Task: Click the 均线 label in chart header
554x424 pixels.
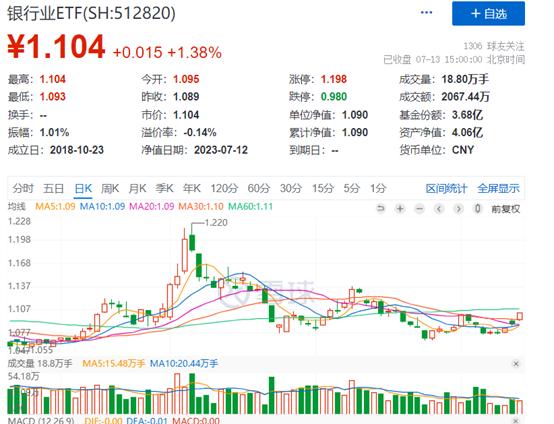Action: [17, 206]
